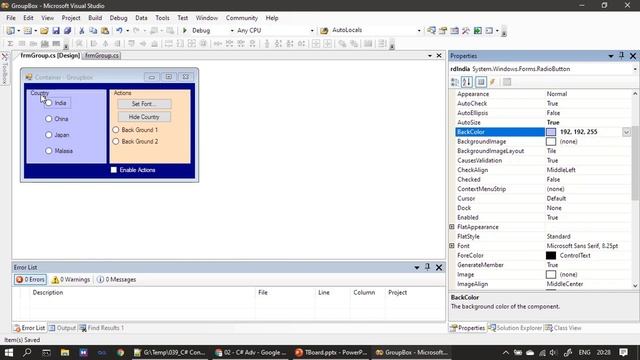The image size is (640, 360).
Task: Switch to Solution Explorer tab
Action: 516,328
